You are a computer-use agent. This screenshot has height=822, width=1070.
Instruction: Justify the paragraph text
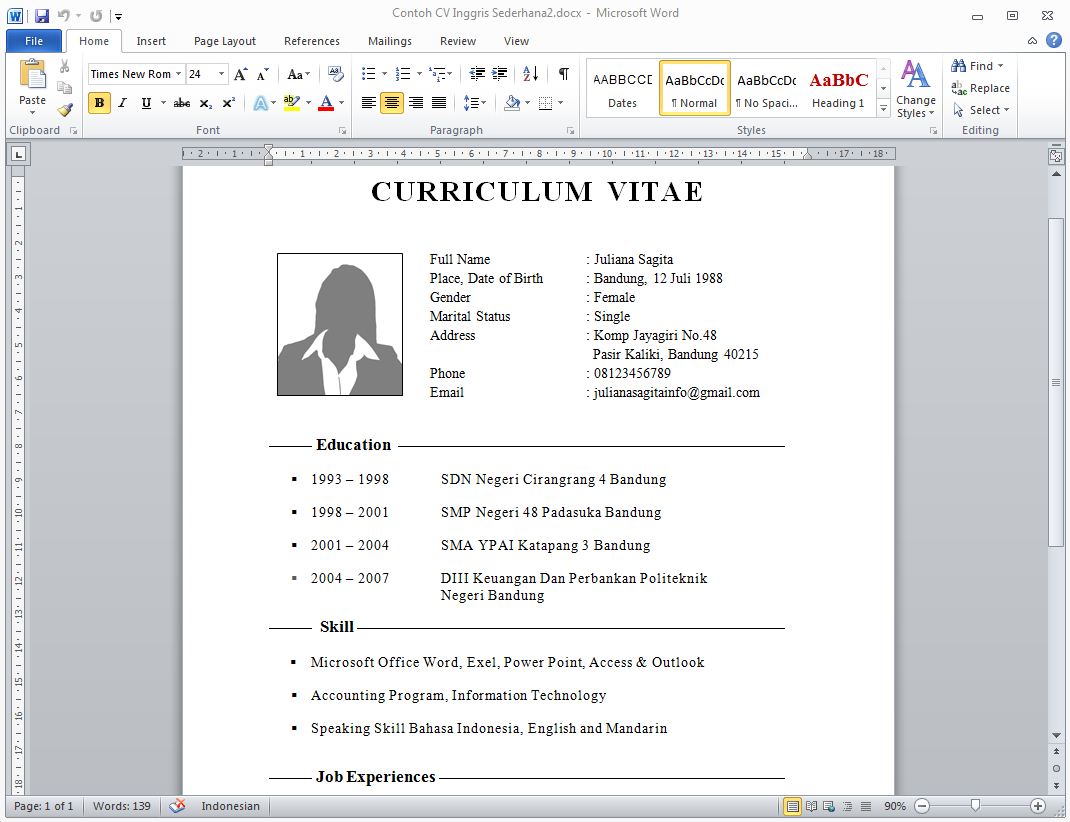tap(439, 103)
